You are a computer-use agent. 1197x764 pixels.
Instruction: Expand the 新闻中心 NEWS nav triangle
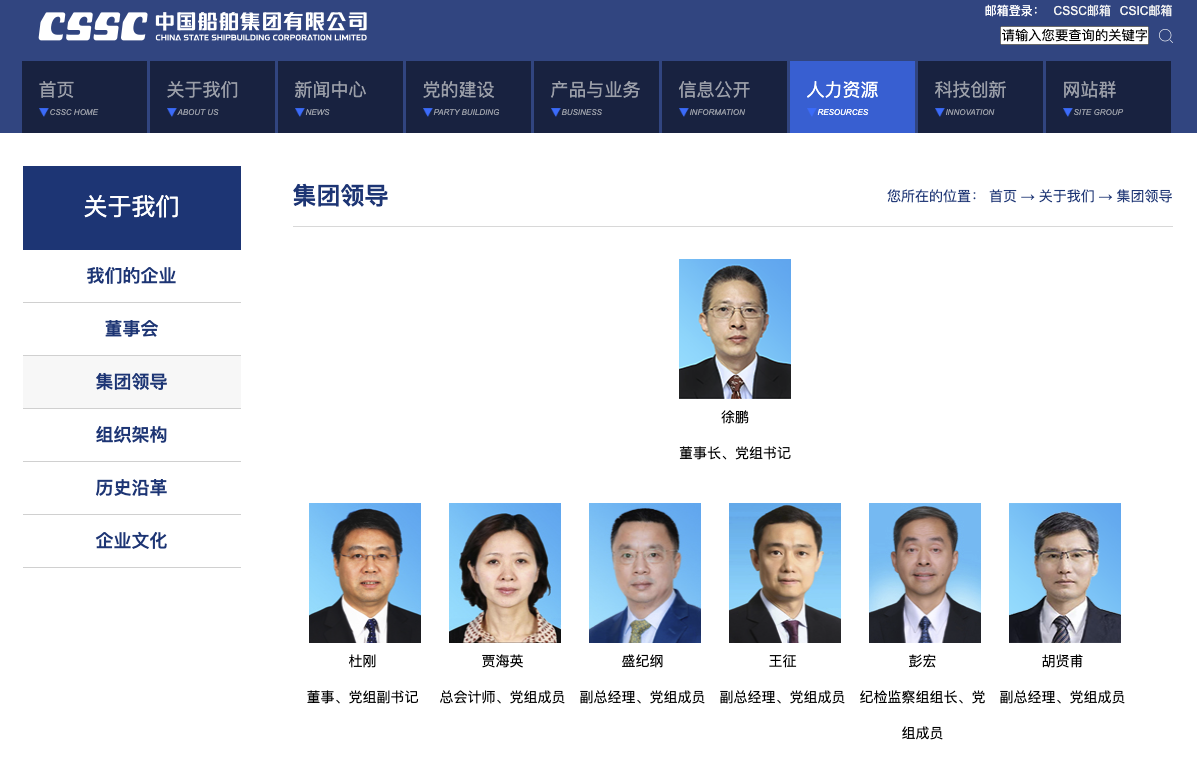point(300,112)
